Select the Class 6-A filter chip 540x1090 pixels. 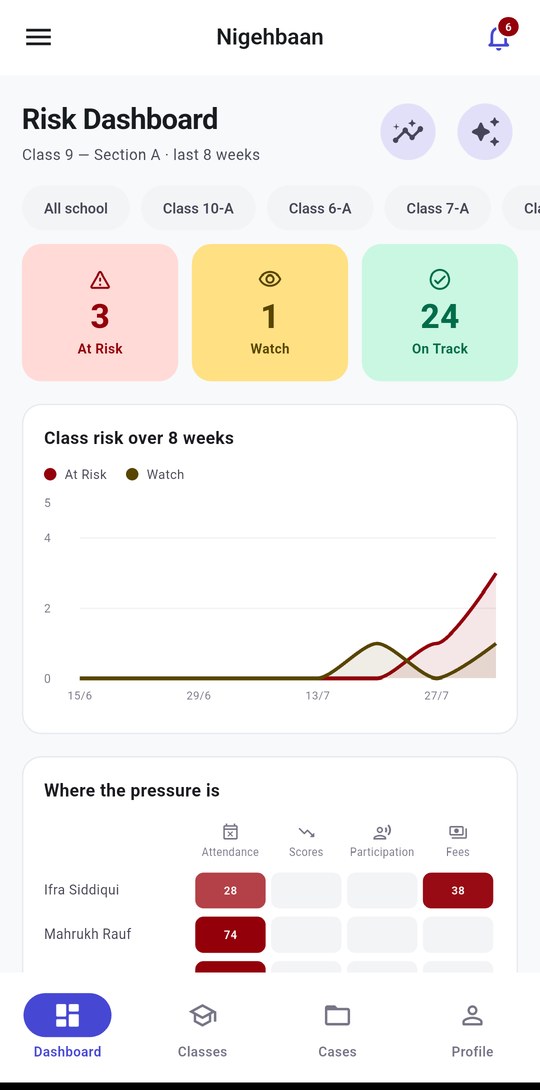point(320,208)
